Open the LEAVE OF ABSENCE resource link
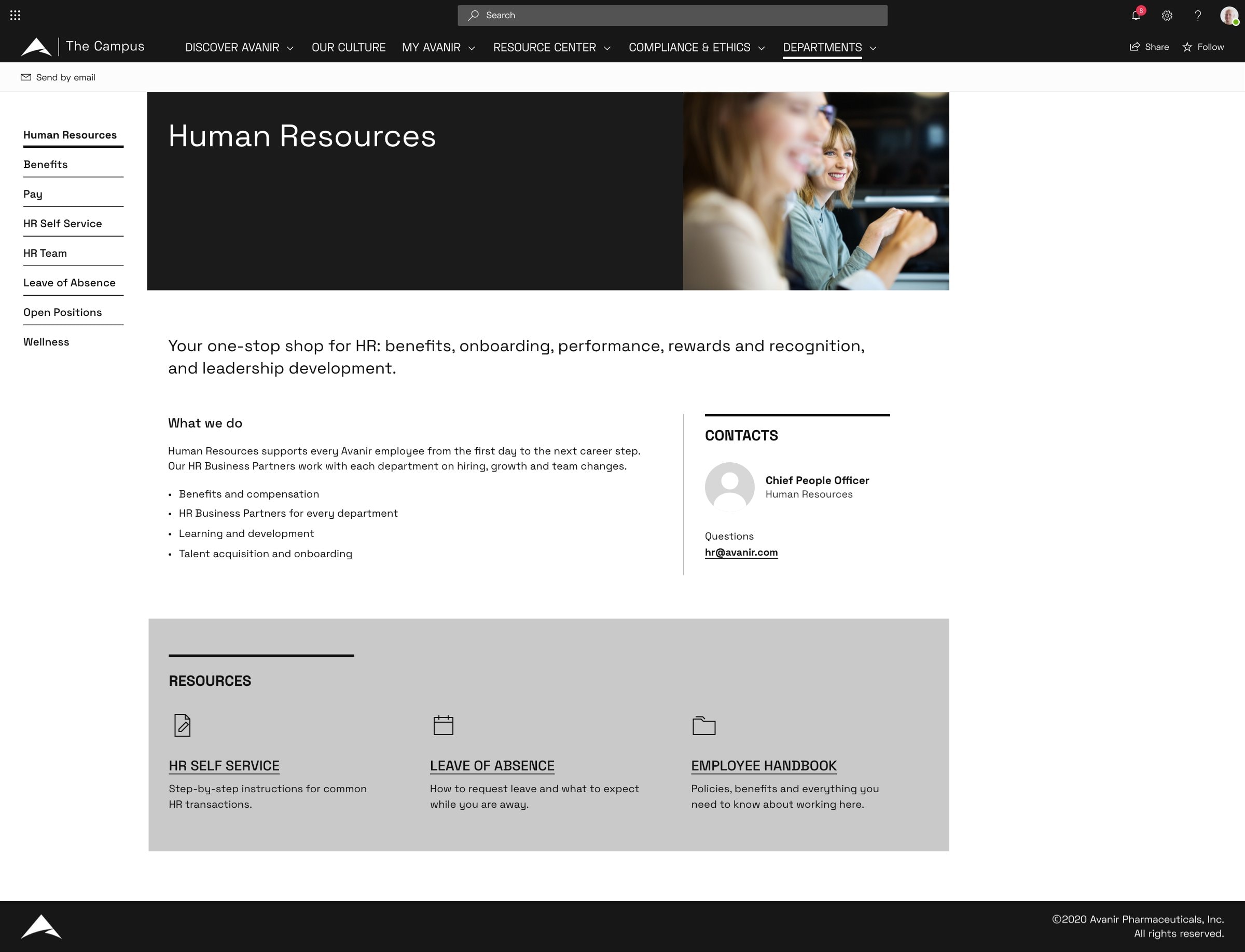 click(492, 766)
